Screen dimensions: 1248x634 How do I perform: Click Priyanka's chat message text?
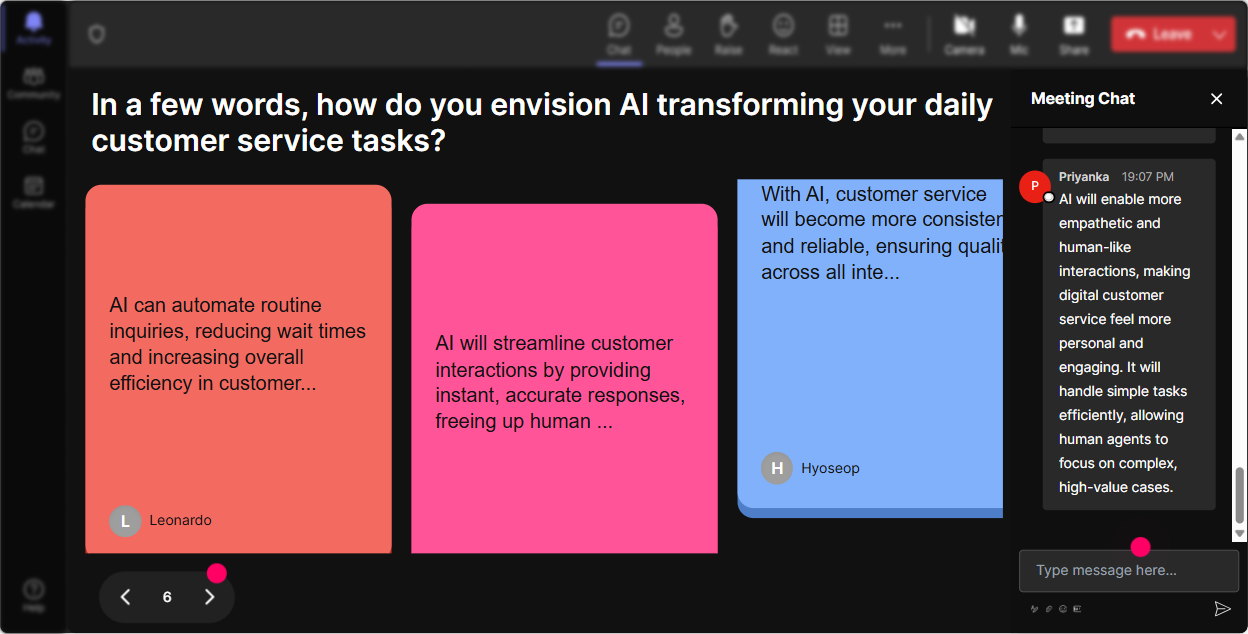(1125, 343)
